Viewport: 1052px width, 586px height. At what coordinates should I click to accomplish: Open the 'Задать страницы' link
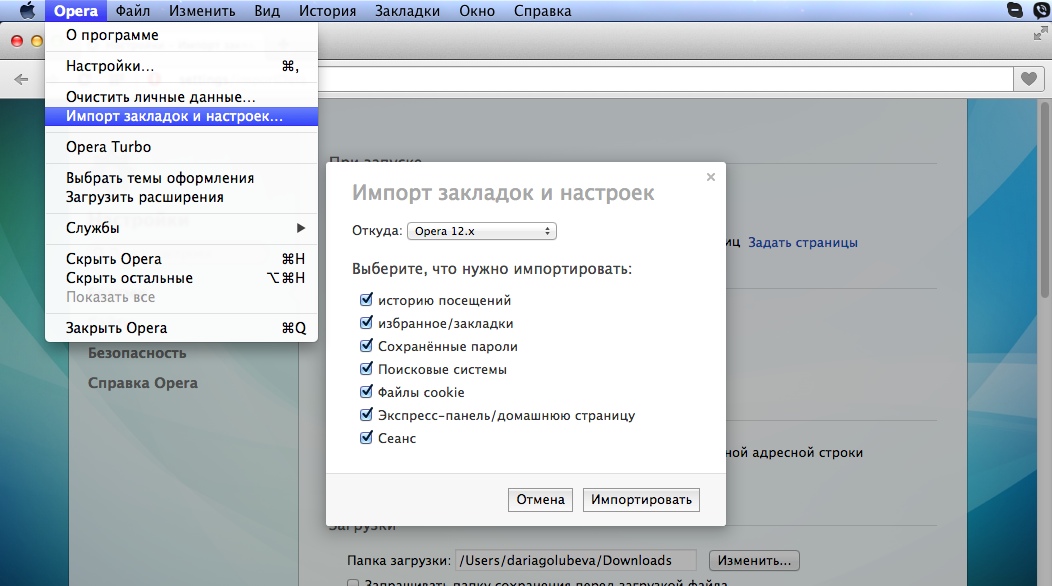[x=802, y=242]
